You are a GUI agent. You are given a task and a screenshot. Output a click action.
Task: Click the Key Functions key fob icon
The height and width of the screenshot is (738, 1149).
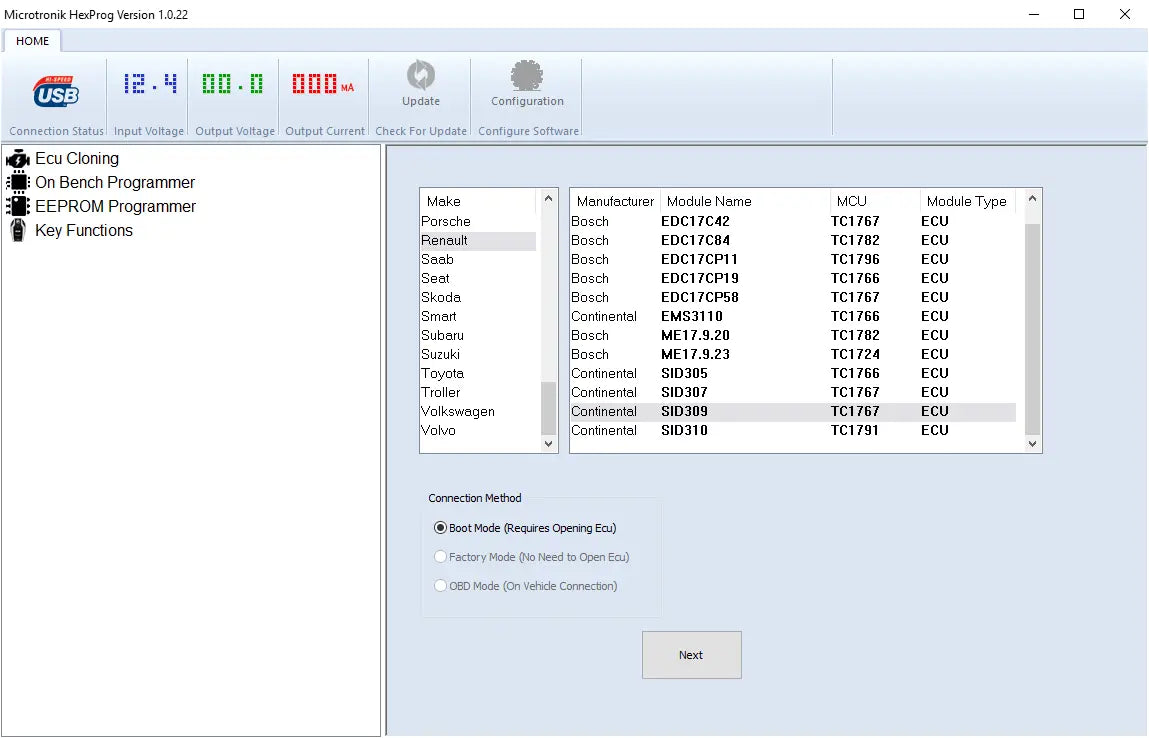[x=18, y=231]
